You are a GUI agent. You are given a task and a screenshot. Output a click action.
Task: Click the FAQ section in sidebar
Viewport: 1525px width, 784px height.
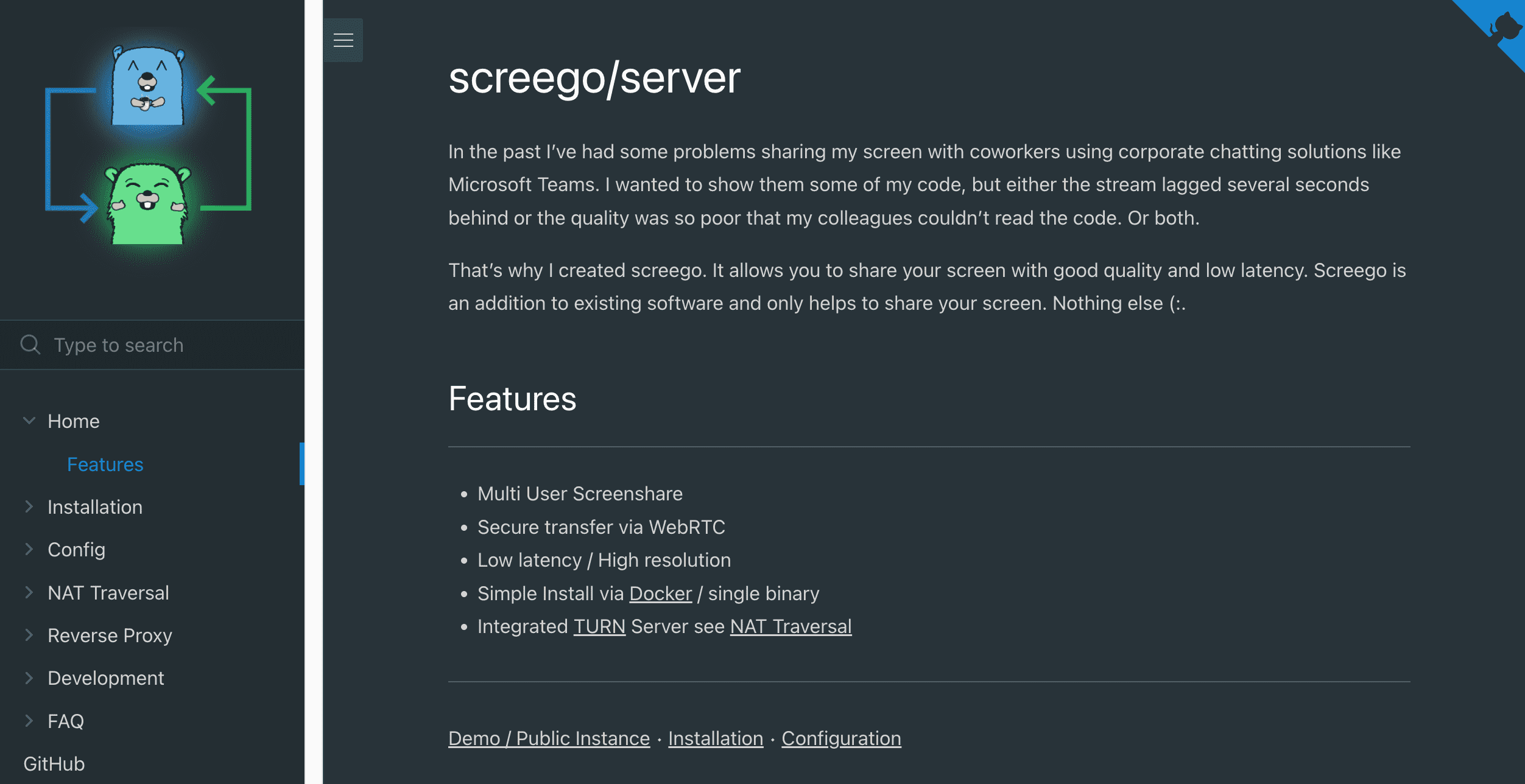(65, 720)
